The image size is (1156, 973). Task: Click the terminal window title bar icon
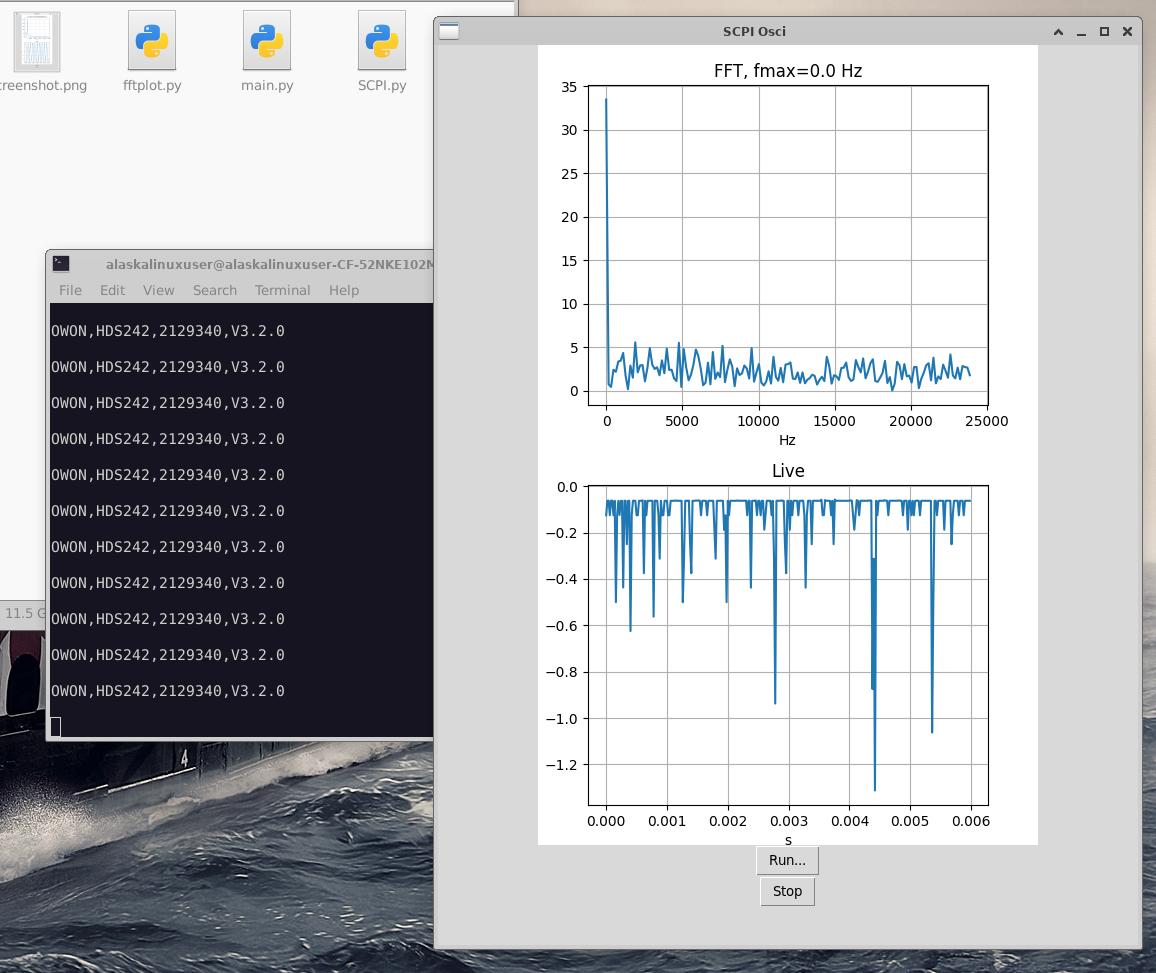[x=61, y=264]
